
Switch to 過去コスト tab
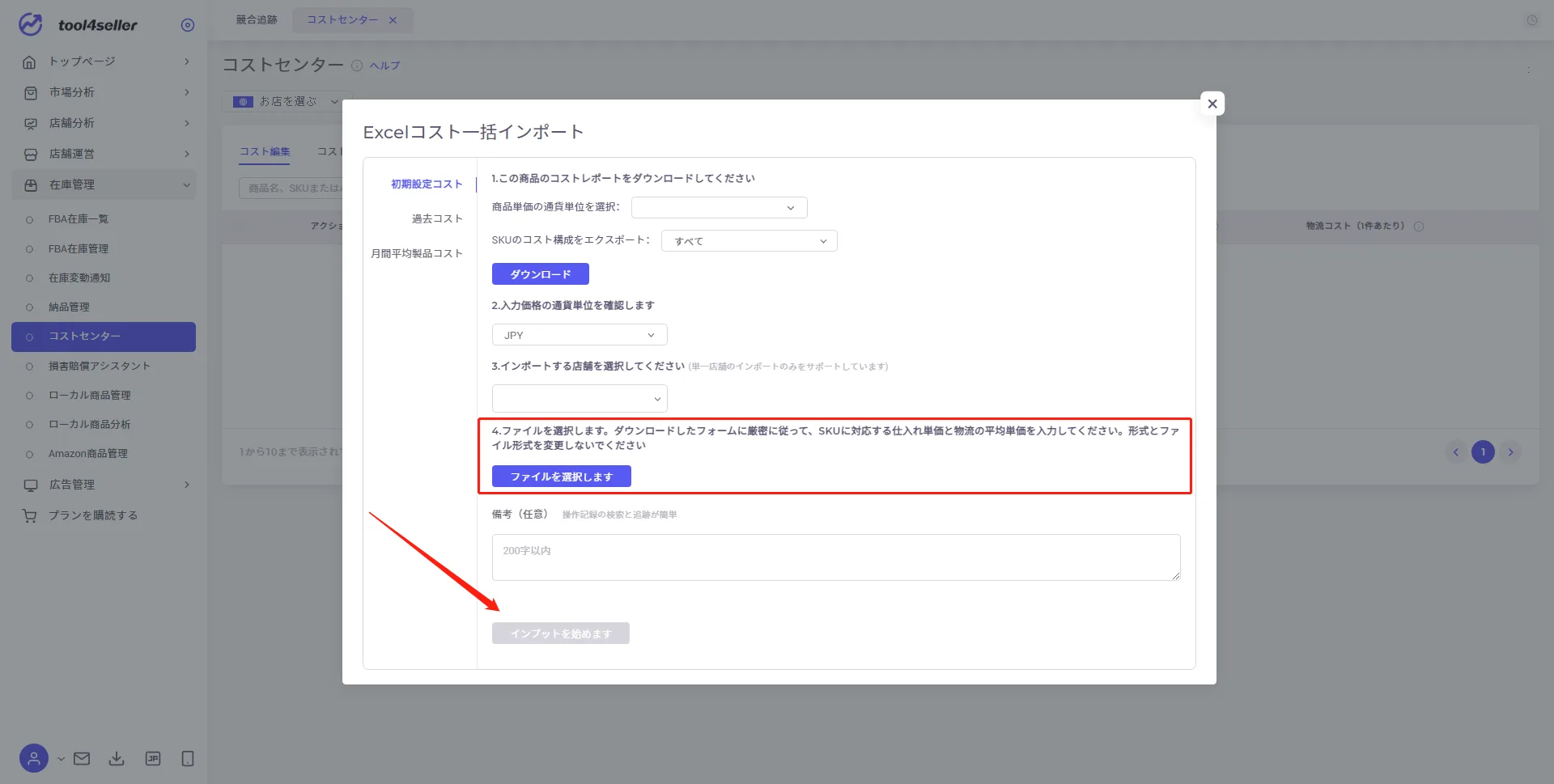(437, 219)
